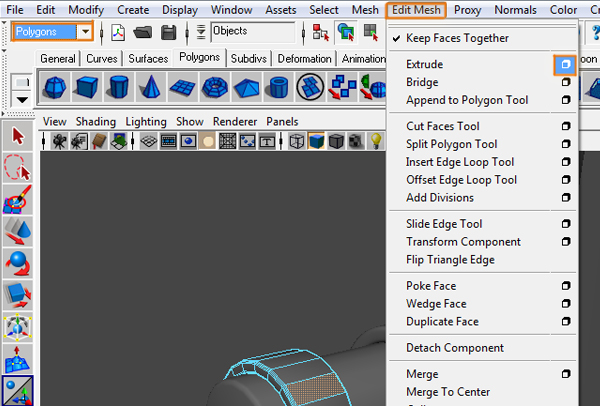Toggle the resolution gate viewport icon
Viewport: 600px width, 406px height.
(188, 142)
